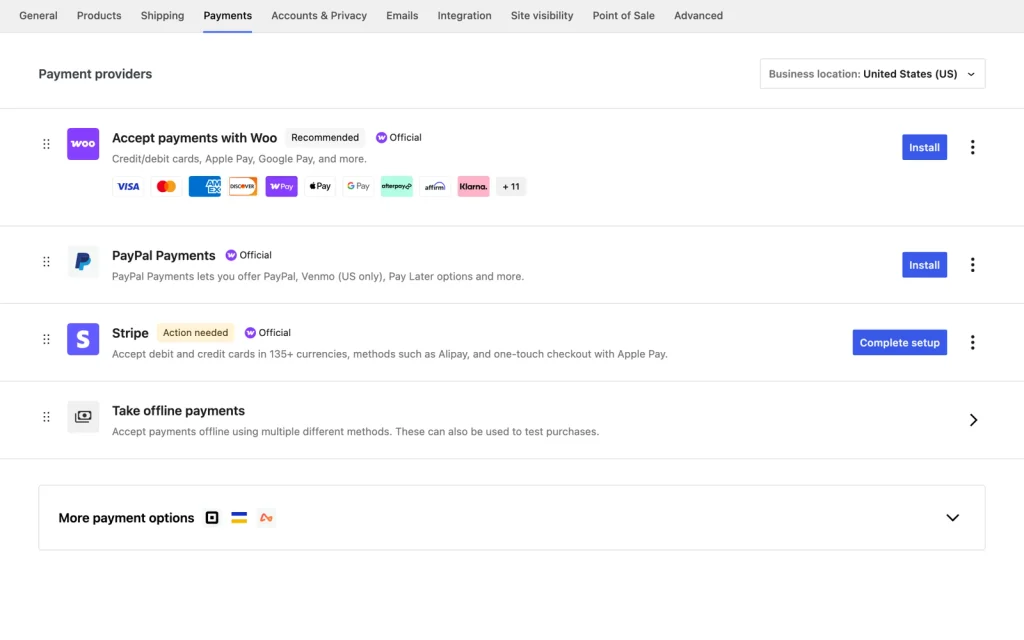Click 'Credit/debit cards, Apple Pay, Google Pay' description
This screenshot has height=640, width=1024.
239,159
